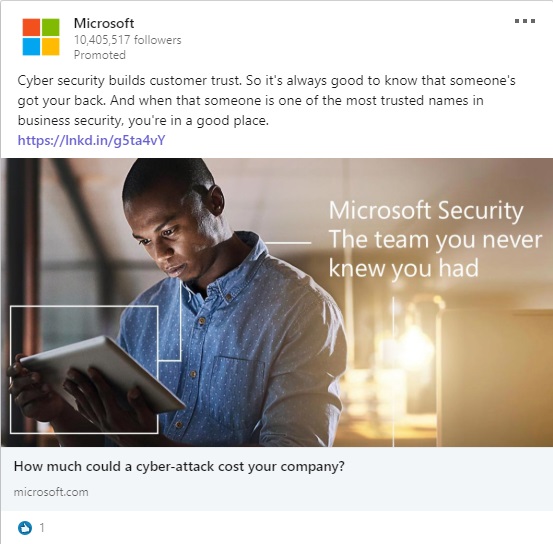Click the Microsoft Security ad image
The width and height of the screenshot is (553, 544).
tap(276, 302)
